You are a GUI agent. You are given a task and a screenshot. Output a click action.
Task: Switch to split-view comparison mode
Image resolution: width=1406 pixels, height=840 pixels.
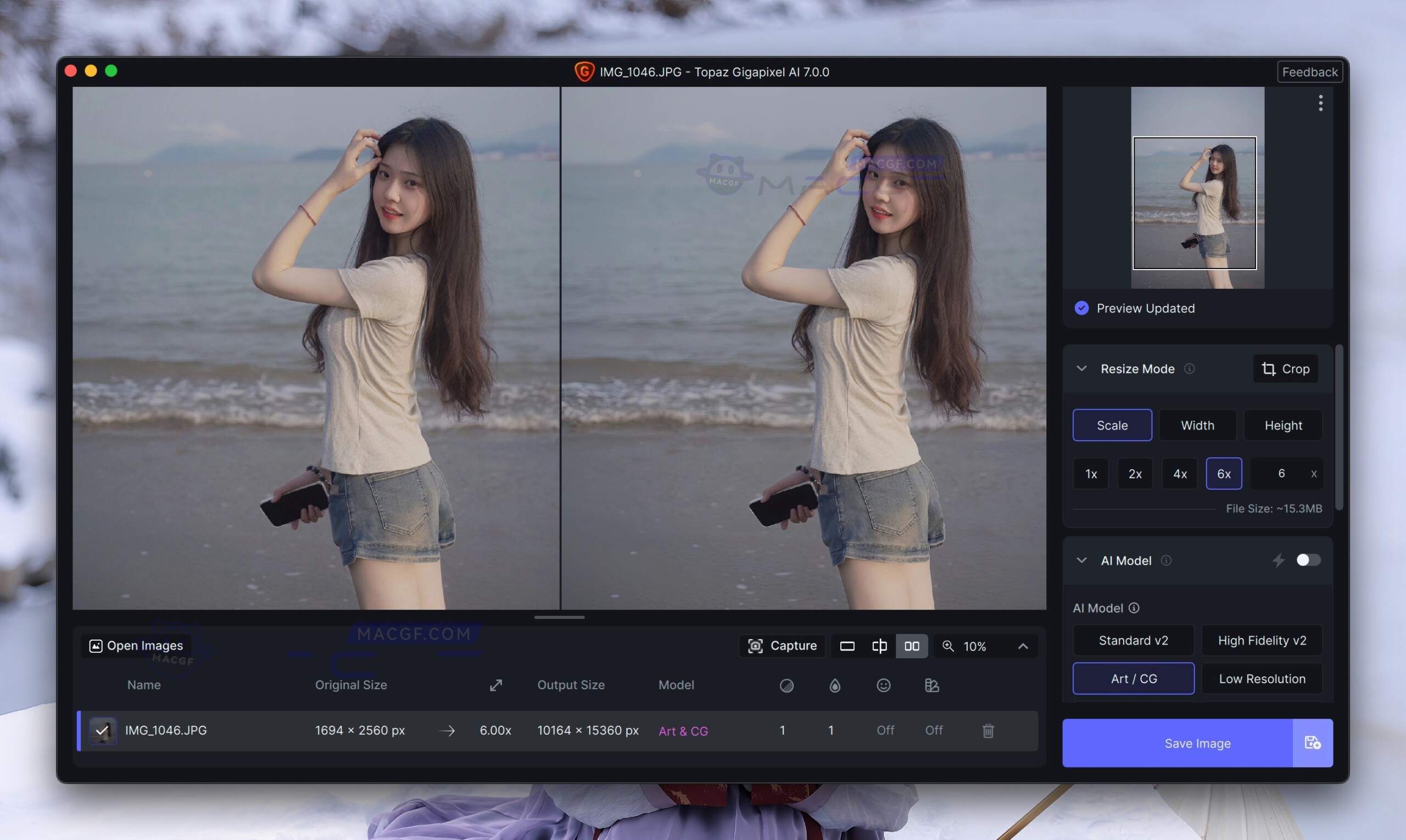879,646
